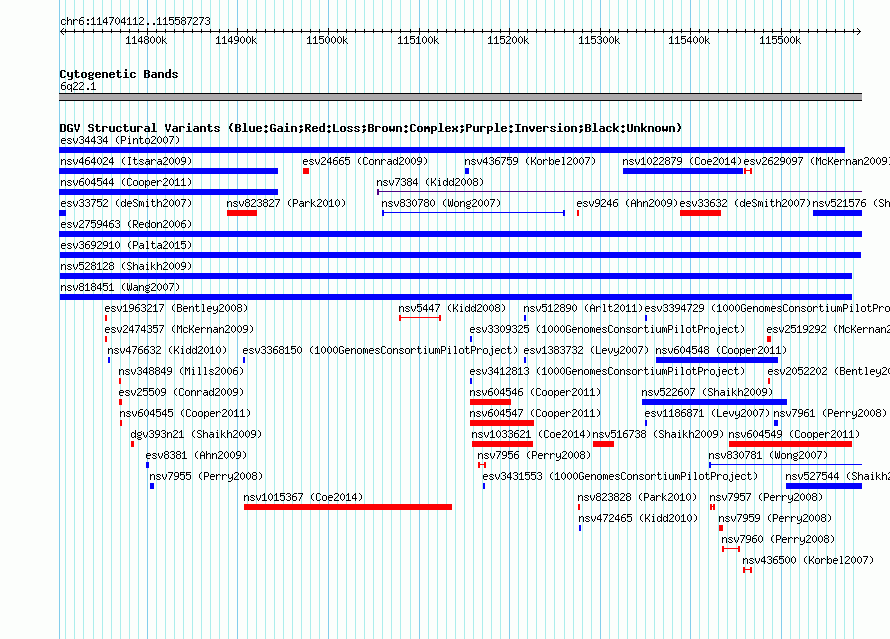Click esv1186871 (Levy2007) label

point(707,413)
